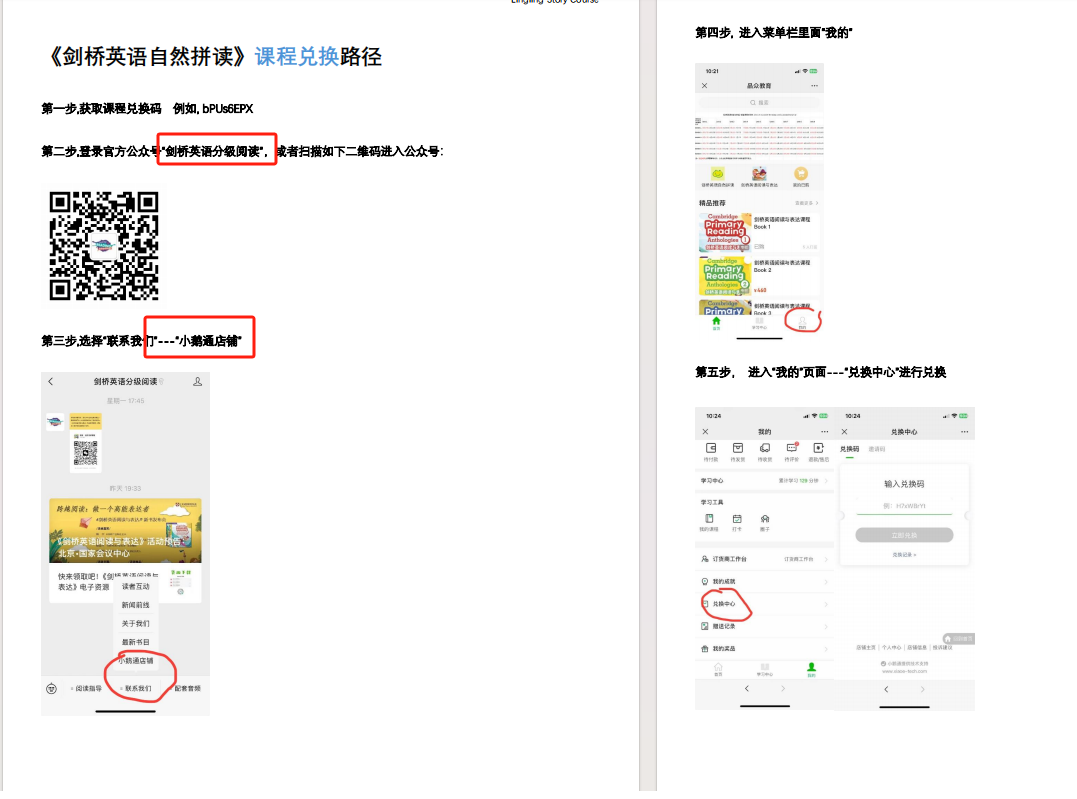Expand the 学习中心 row on 我的 page
Image resolution: width=1077 pixels, height=799 pixels.
[764, 481]
